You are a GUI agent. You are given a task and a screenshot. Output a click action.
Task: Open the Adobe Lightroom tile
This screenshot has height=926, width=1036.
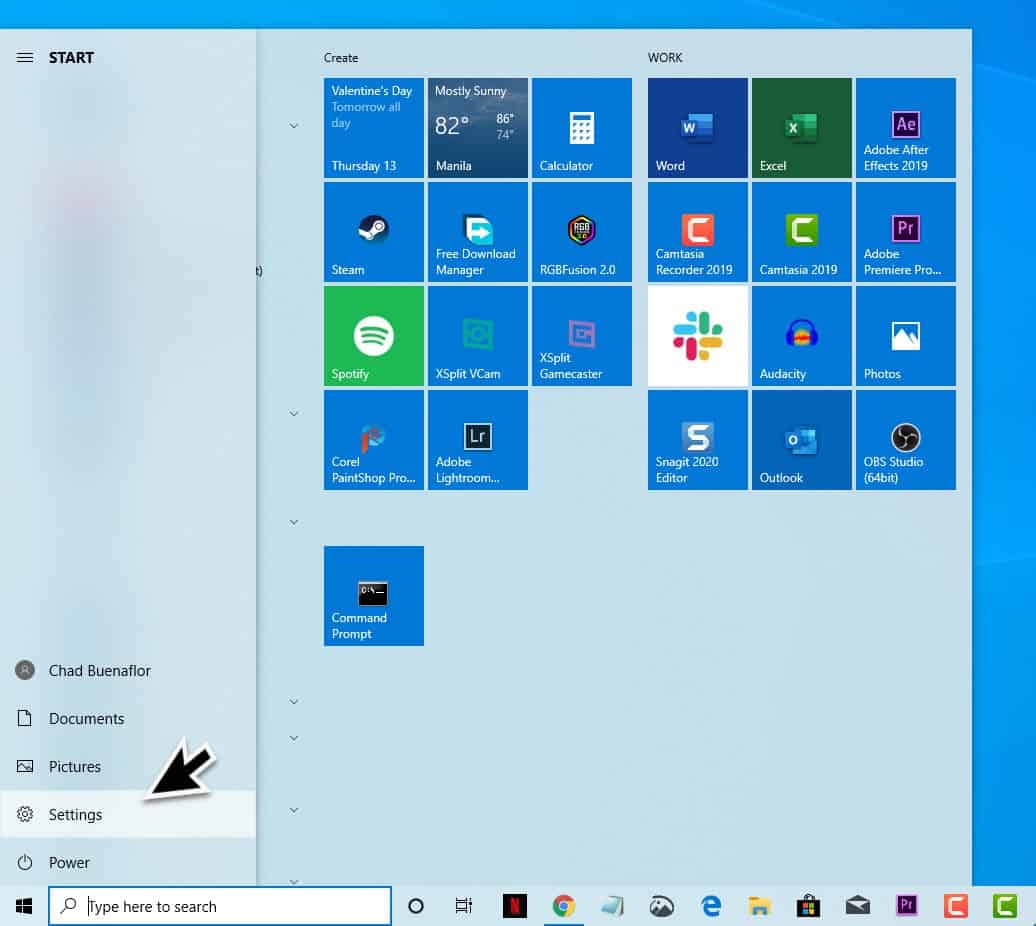click(x=478, y=440)
